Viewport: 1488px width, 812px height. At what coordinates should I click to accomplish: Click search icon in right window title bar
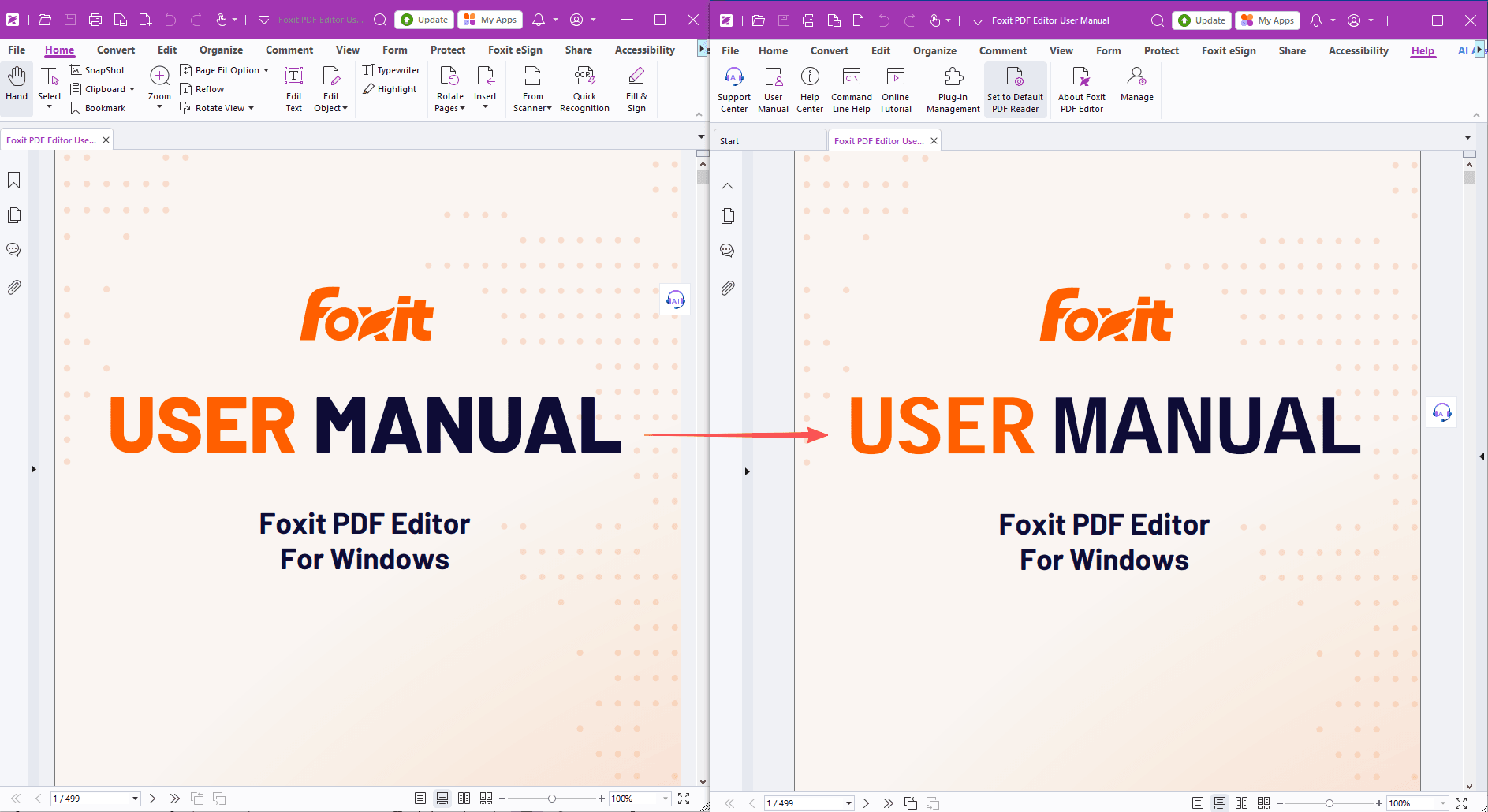tap(1157, 20)
